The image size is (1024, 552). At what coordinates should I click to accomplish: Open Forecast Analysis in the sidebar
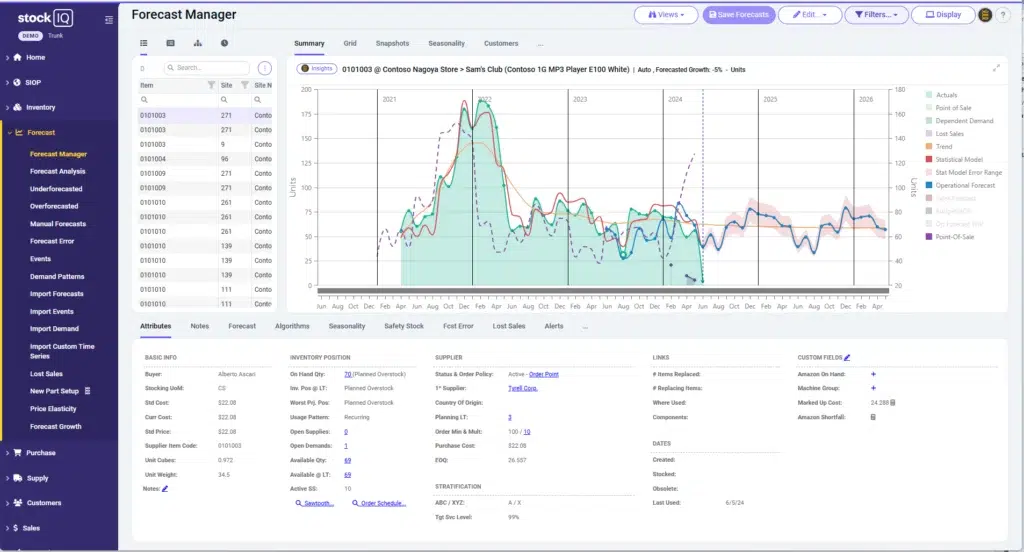point(57,171)
